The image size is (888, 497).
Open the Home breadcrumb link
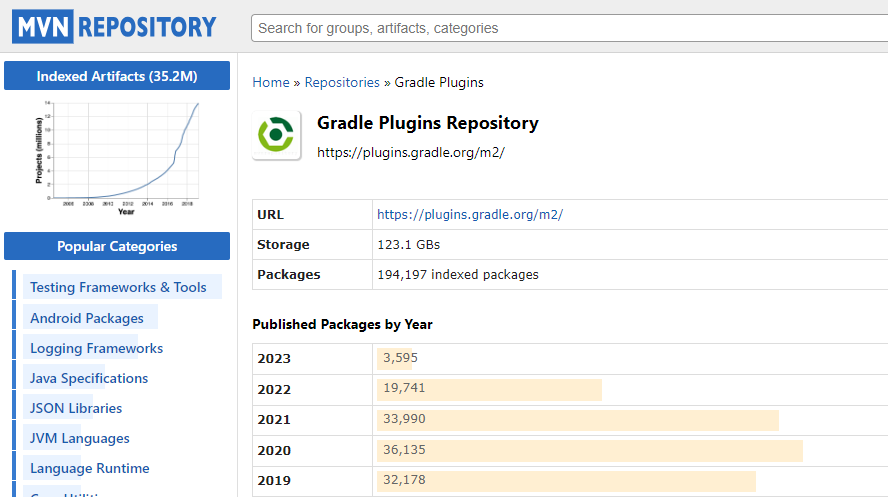click(270, 82)
